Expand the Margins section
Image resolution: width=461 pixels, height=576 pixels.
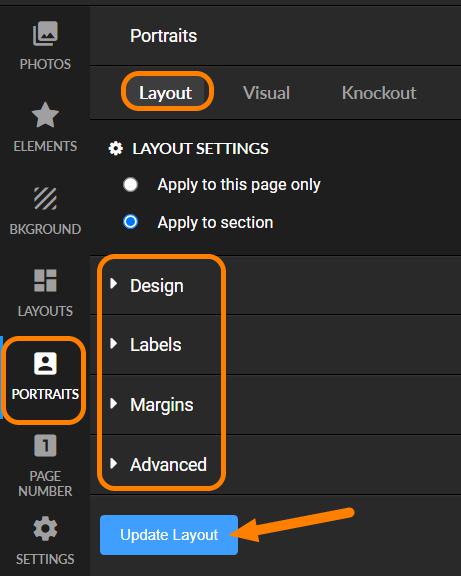[275, 404]
